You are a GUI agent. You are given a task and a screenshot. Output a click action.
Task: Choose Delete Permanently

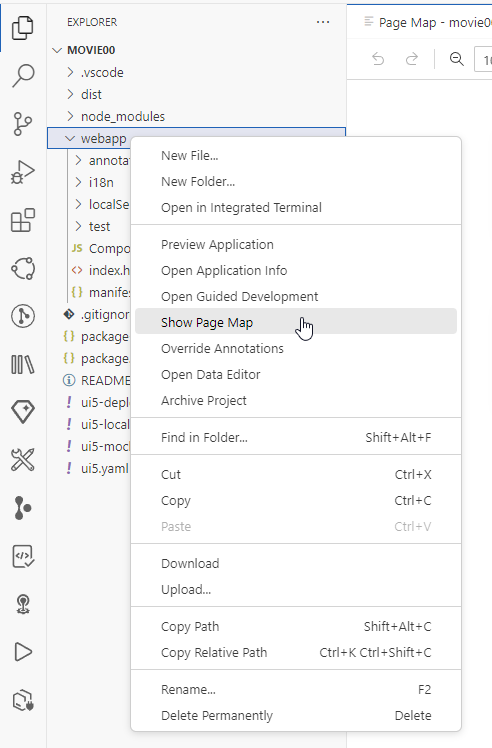296,716
